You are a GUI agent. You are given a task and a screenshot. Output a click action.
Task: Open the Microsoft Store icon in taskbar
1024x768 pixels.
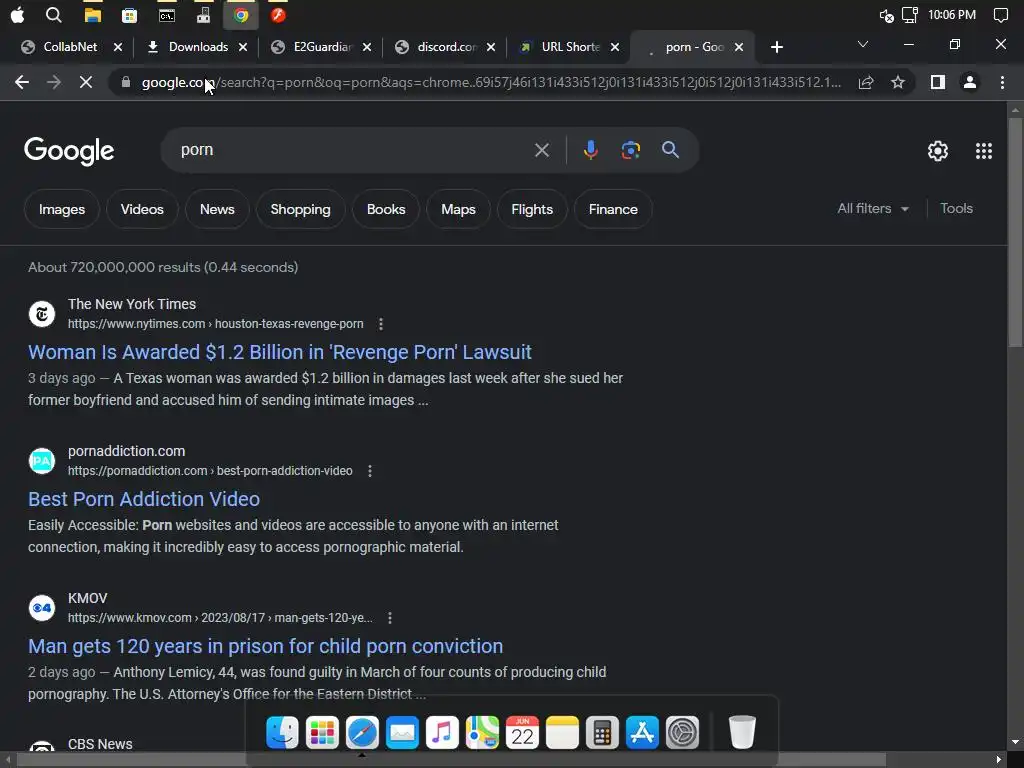[x=129, y=15]
